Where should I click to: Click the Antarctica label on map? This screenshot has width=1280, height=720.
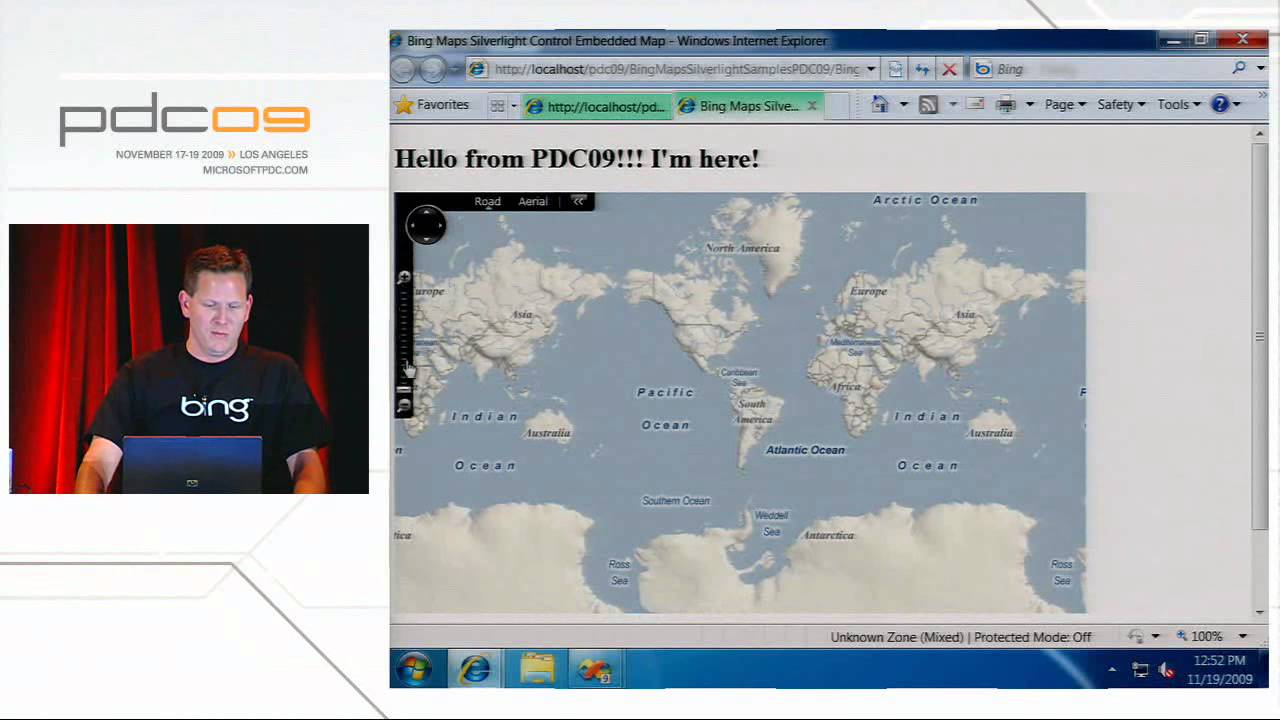point(829,535)
